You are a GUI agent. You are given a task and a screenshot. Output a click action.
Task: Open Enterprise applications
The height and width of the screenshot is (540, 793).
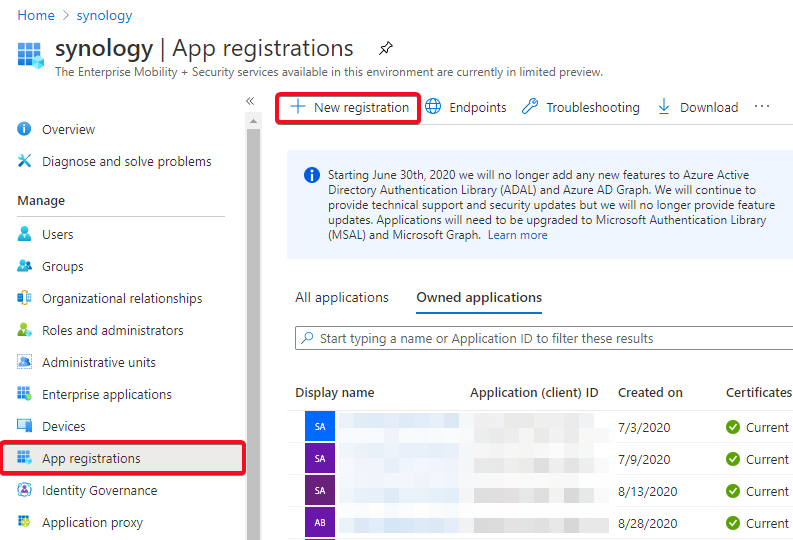tap(107, 394)
